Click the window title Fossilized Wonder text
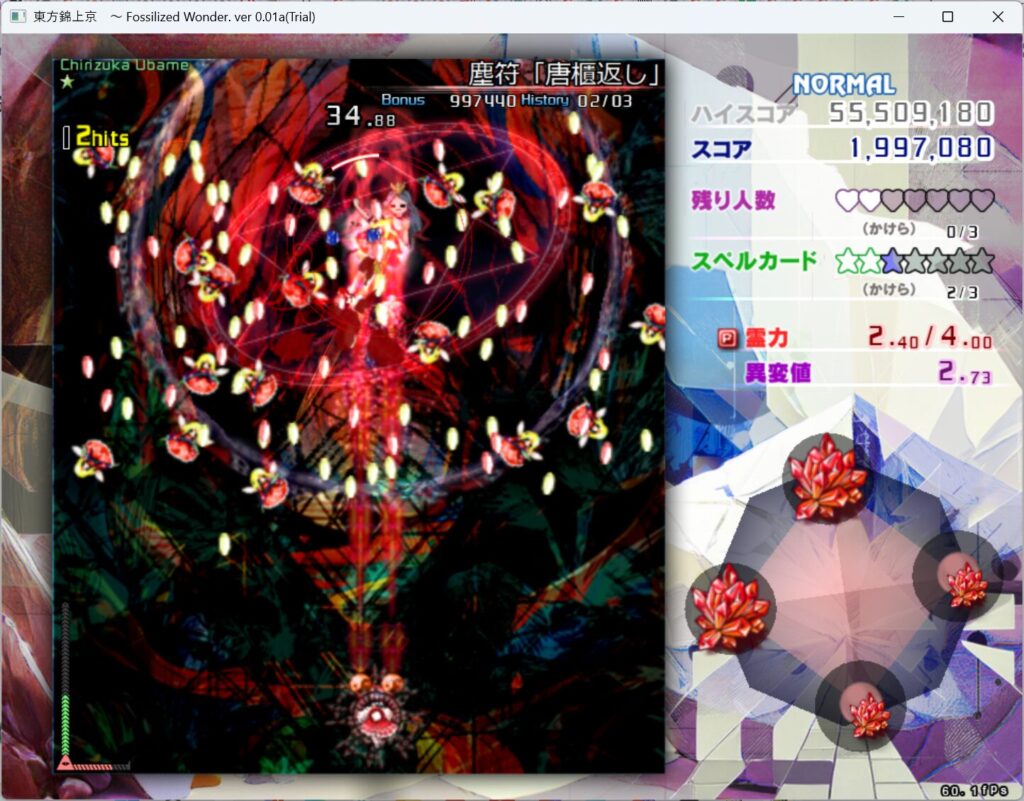1024x801 pixels. tap(172, 17)
